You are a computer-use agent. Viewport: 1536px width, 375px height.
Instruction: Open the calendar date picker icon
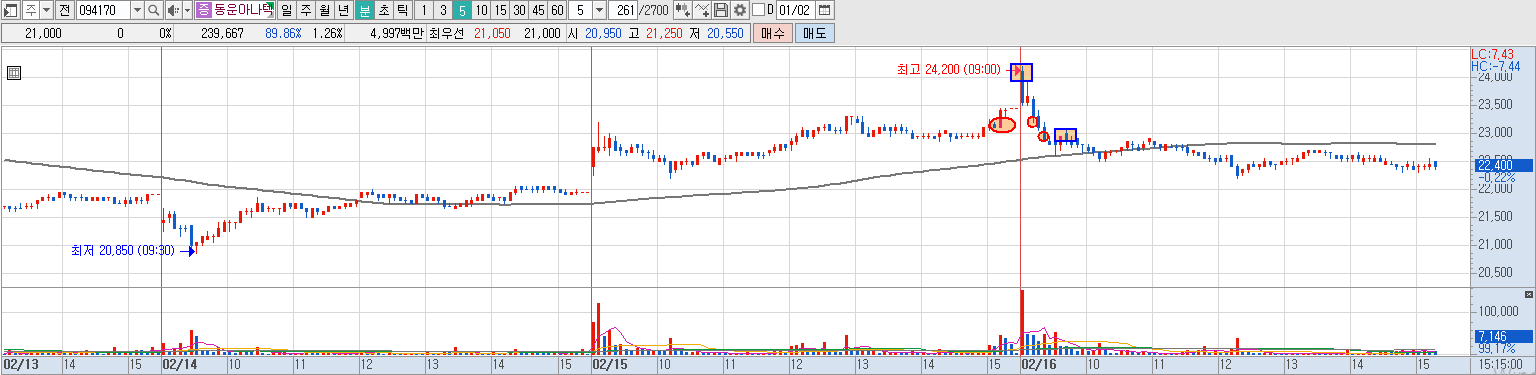(x=825, y=10)
